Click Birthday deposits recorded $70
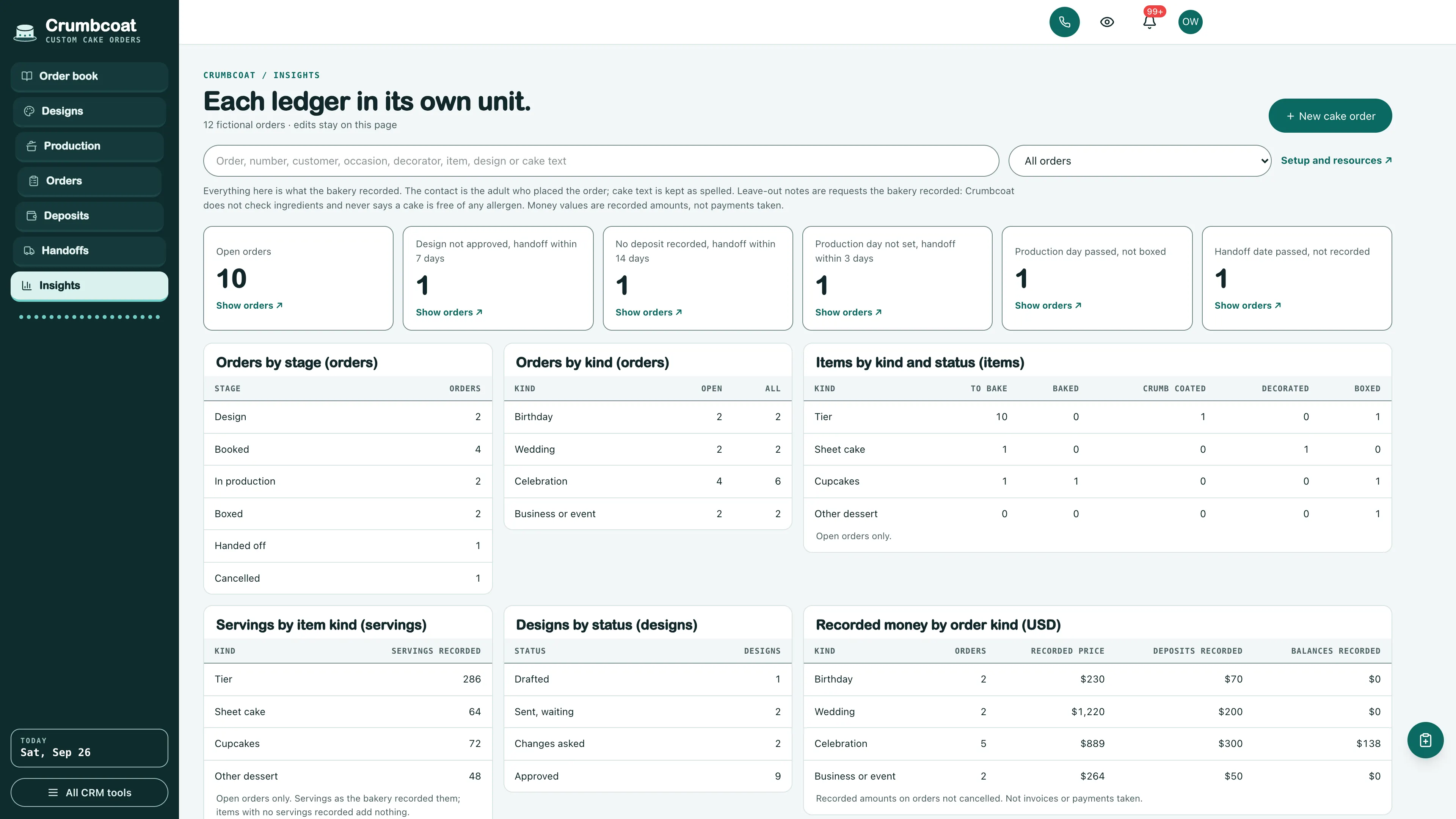The image size is (1456, 819). tap(1233, 679)
